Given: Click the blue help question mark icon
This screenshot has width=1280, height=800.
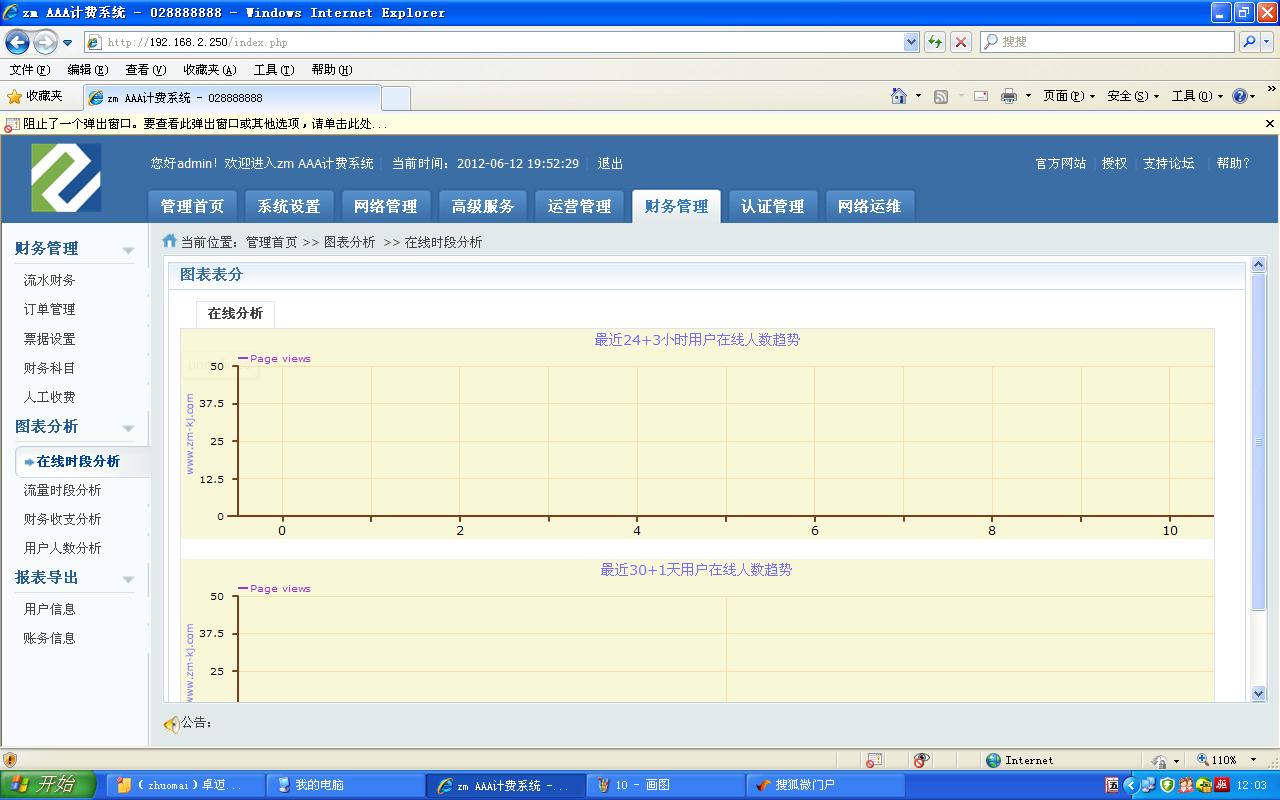Looking at the screenshot, I should coord(1240,96).
